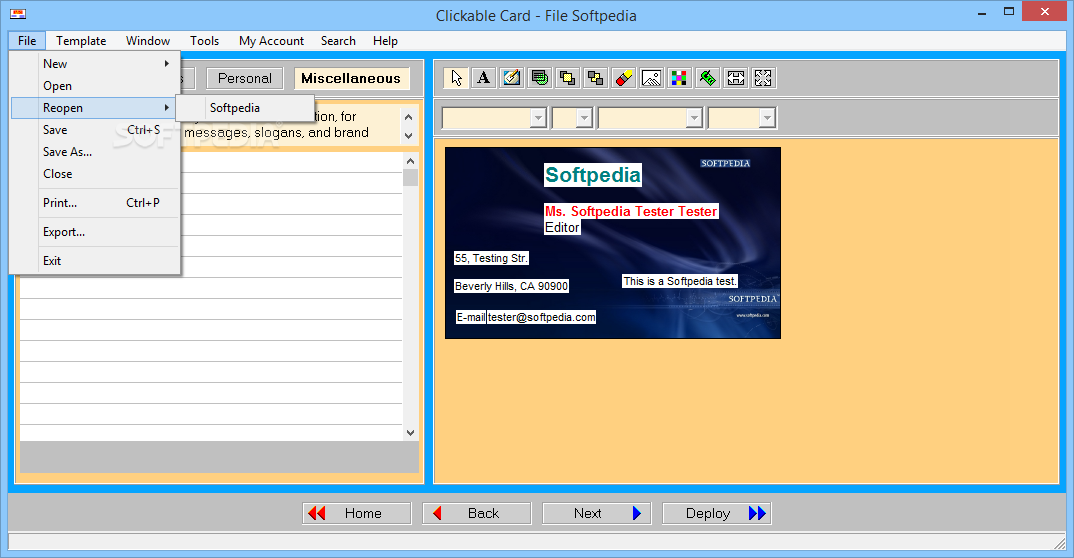Choose Open from the File menu
Viewport: 1074px width, 558px height.
click(95, 86)
